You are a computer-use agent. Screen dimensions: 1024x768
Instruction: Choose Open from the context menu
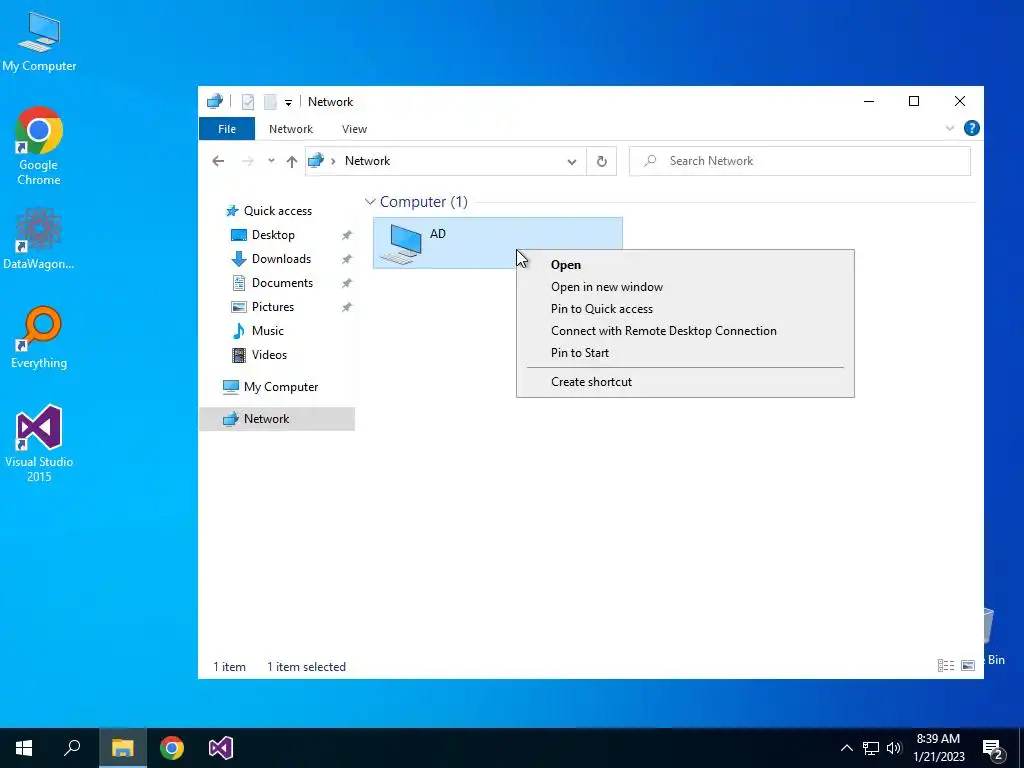685,265
